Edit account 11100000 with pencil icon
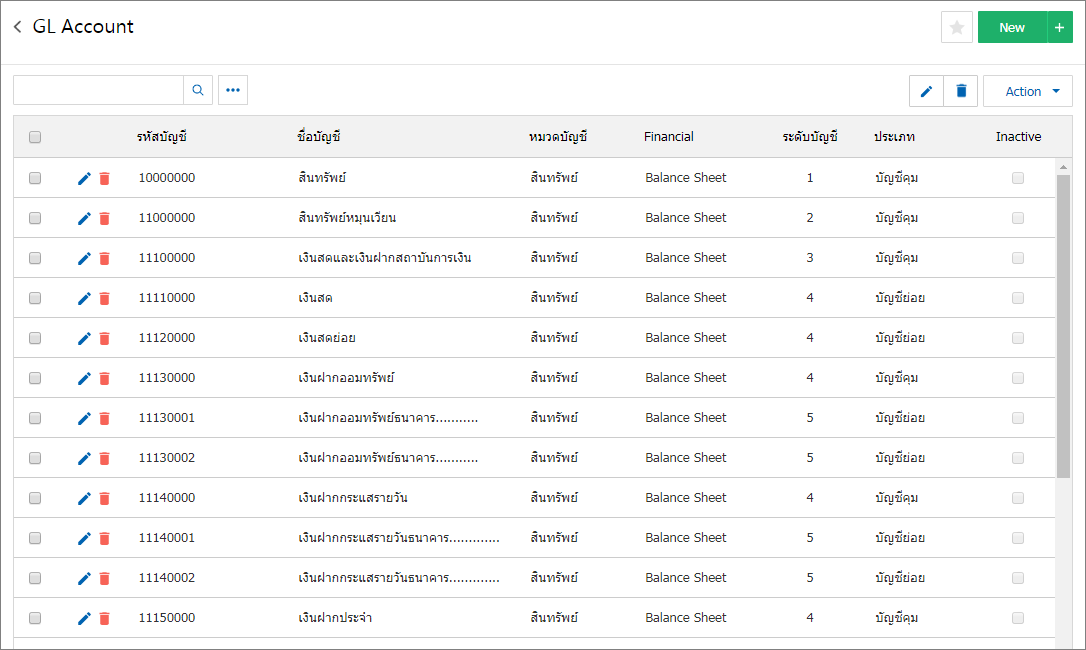Screen dimensions: 1086x650 pyautogui.click(x=84, y=258)
